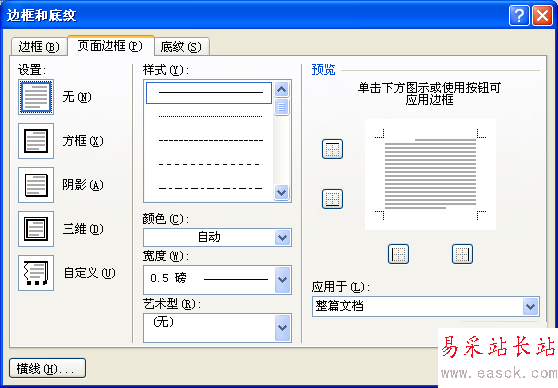
Task: Click the 方框(X) setting label
Action: 83,141
